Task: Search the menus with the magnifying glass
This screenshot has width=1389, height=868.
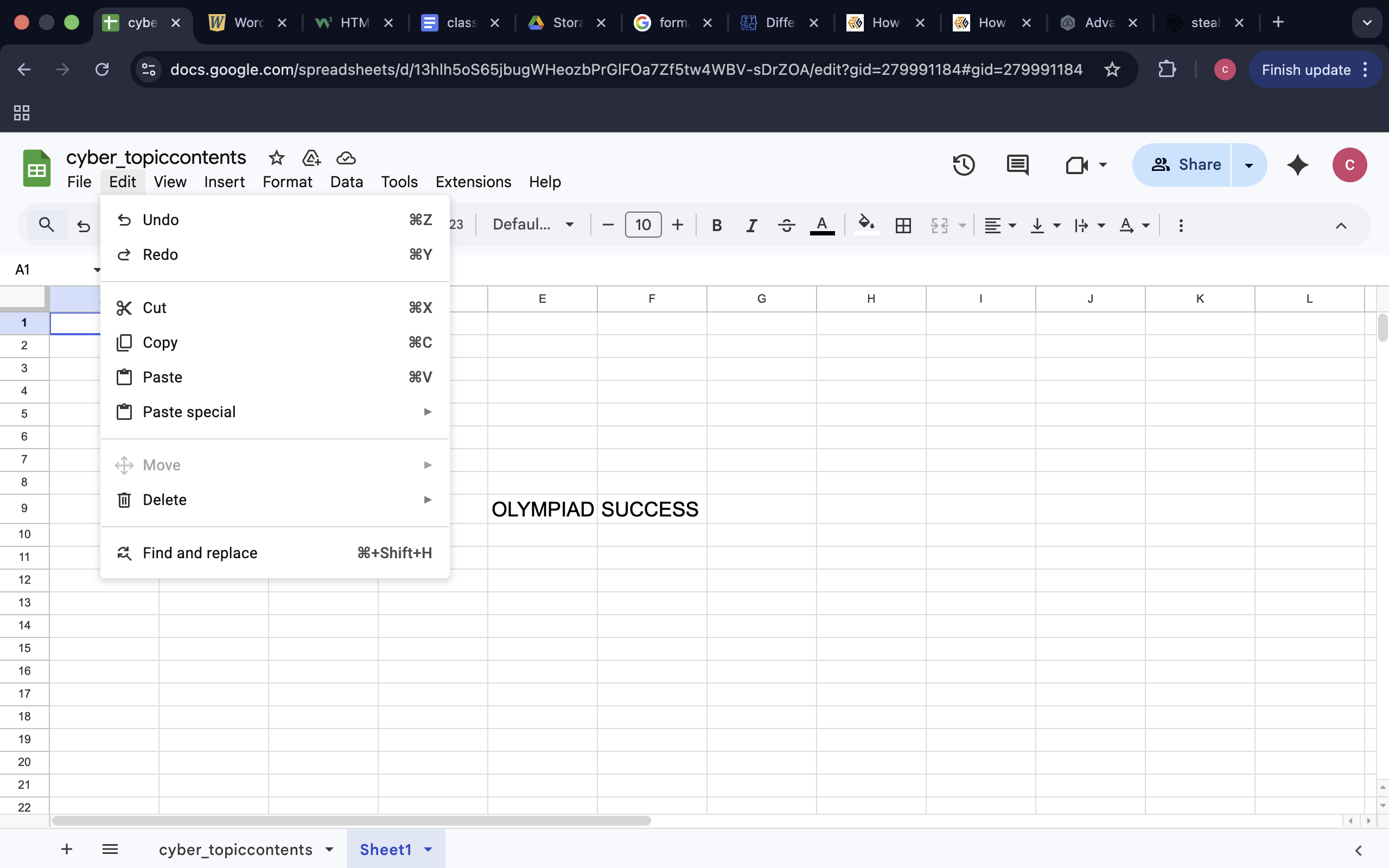Action: (x=46, y=225)
